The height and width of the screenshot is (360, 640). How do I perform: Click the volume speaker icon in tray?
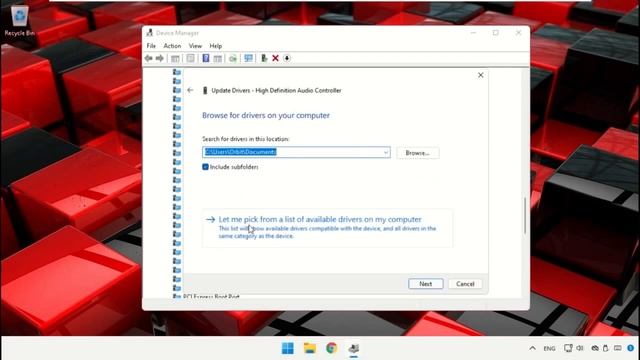click(580, 348)
